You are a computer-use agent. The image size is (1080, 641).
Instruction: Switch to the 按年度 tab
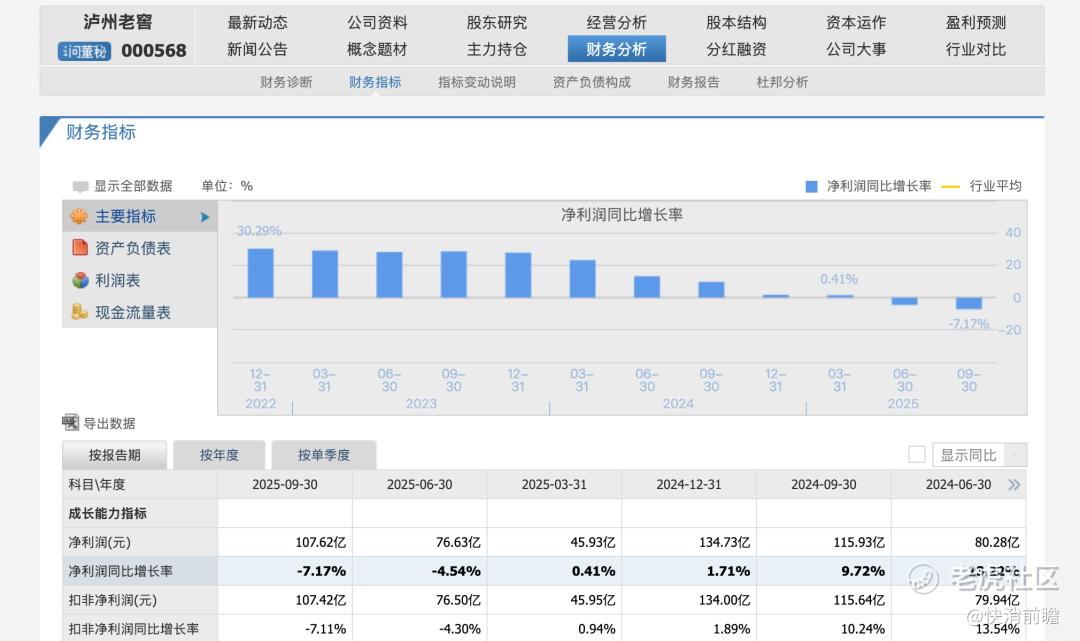[219, 455]
